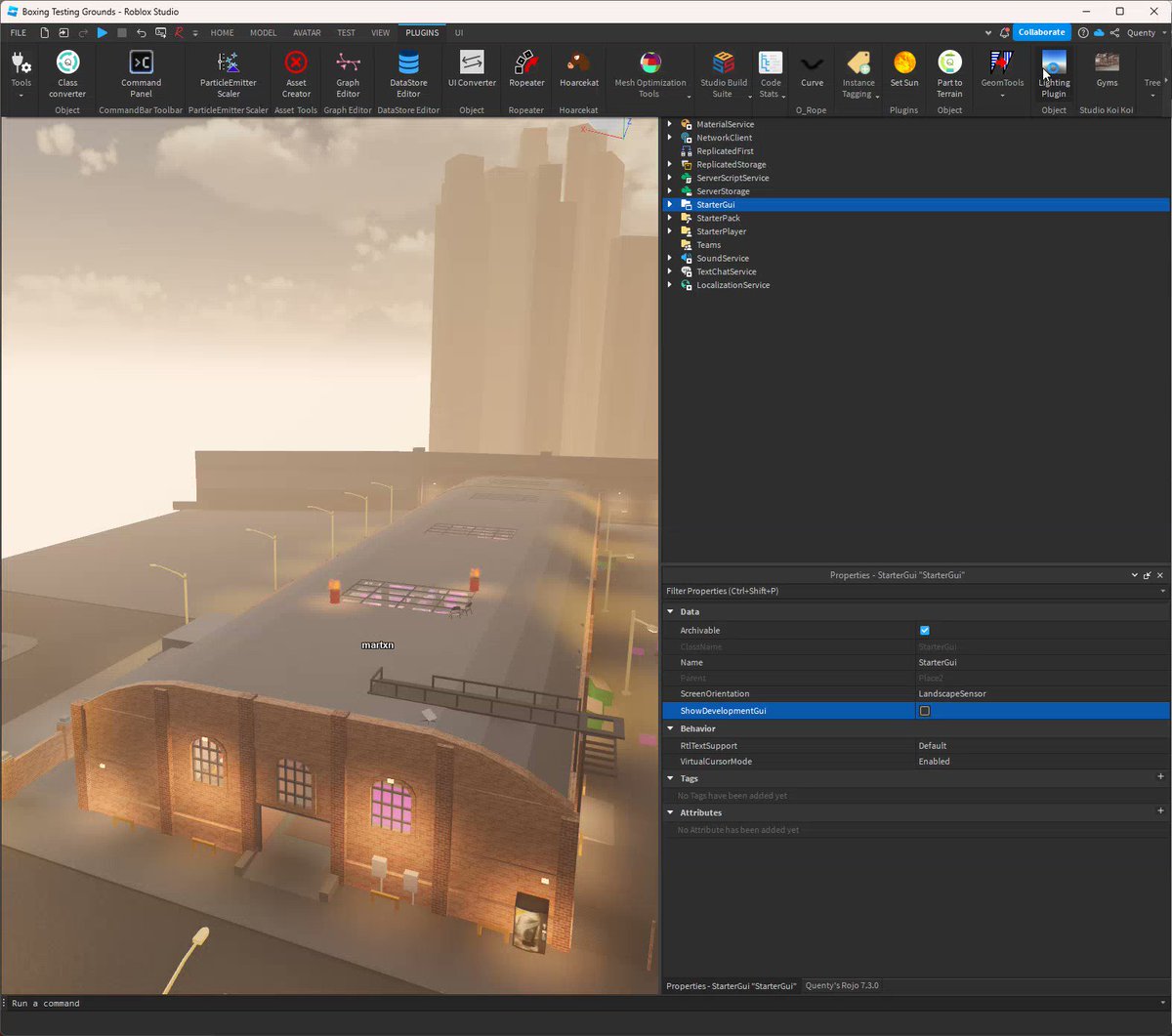1172x1036 pixels.
Task: Click the Play button in quick access bar
Action: point(102,32)
